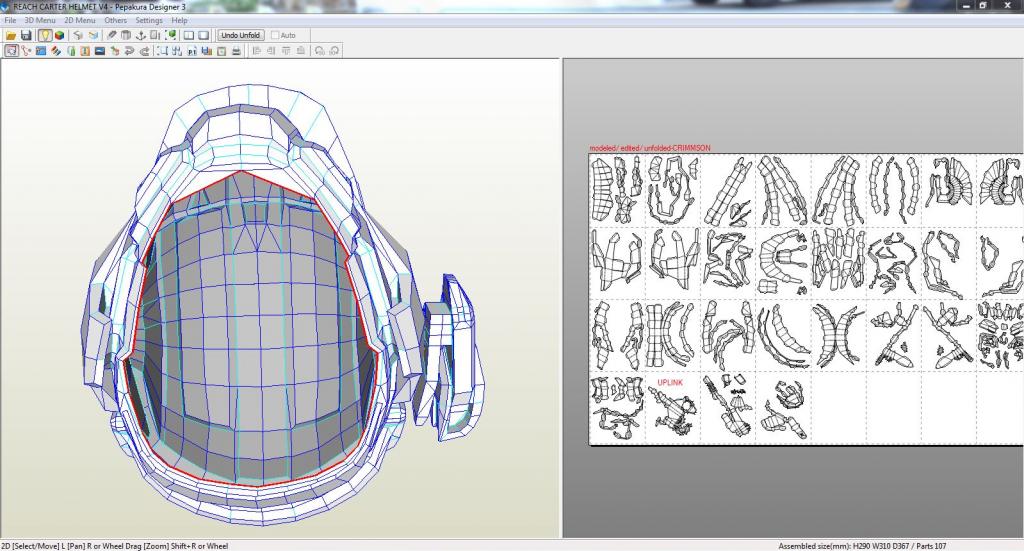This screenshot has width=1024, height=551.
Task: Click the blue panel icon in second toolbar
Action: click(x=40, y=51)
